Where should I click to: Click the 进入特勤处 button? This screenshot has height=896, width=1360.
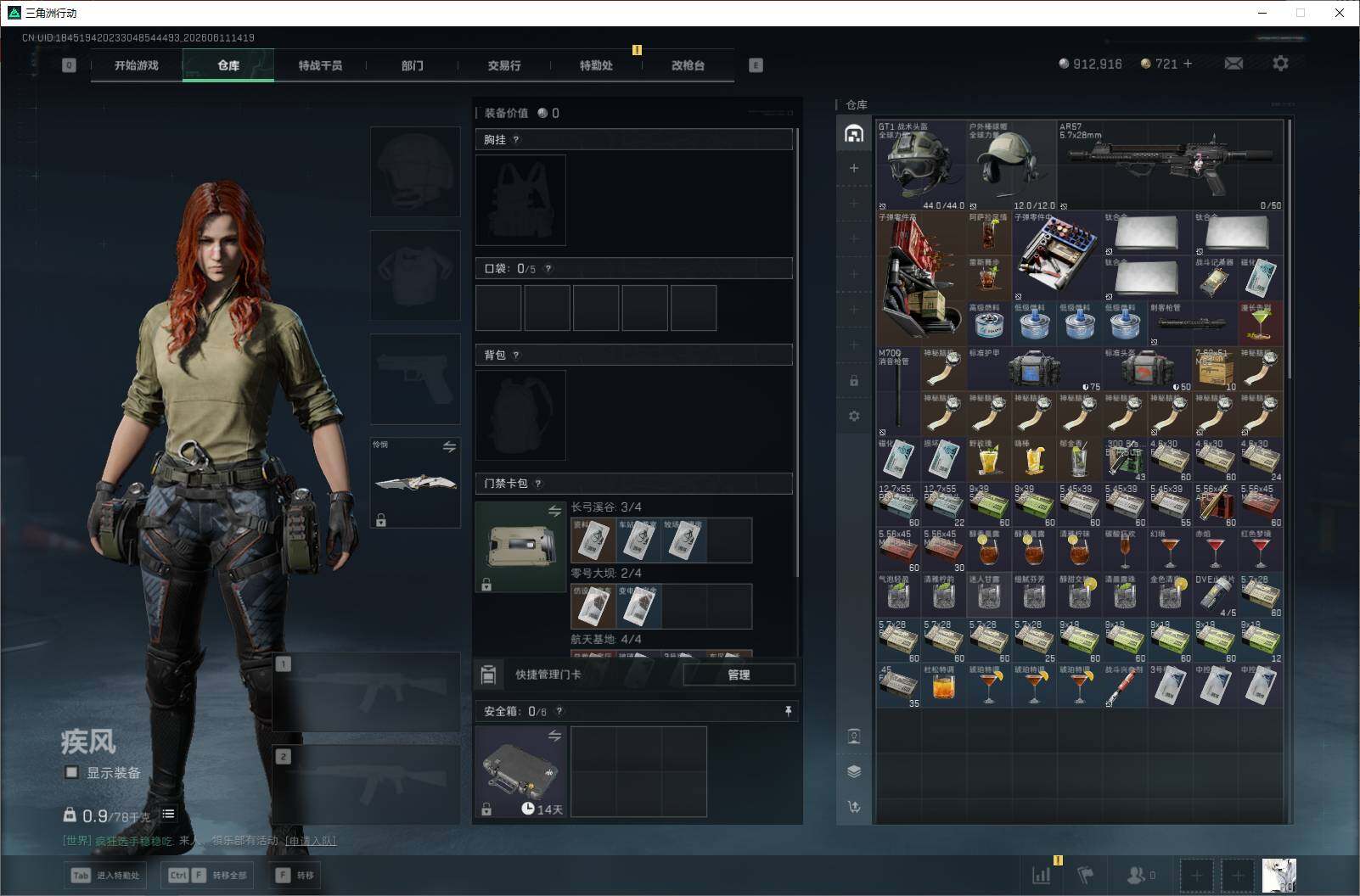pyautogui.click(x=105, y=875)
